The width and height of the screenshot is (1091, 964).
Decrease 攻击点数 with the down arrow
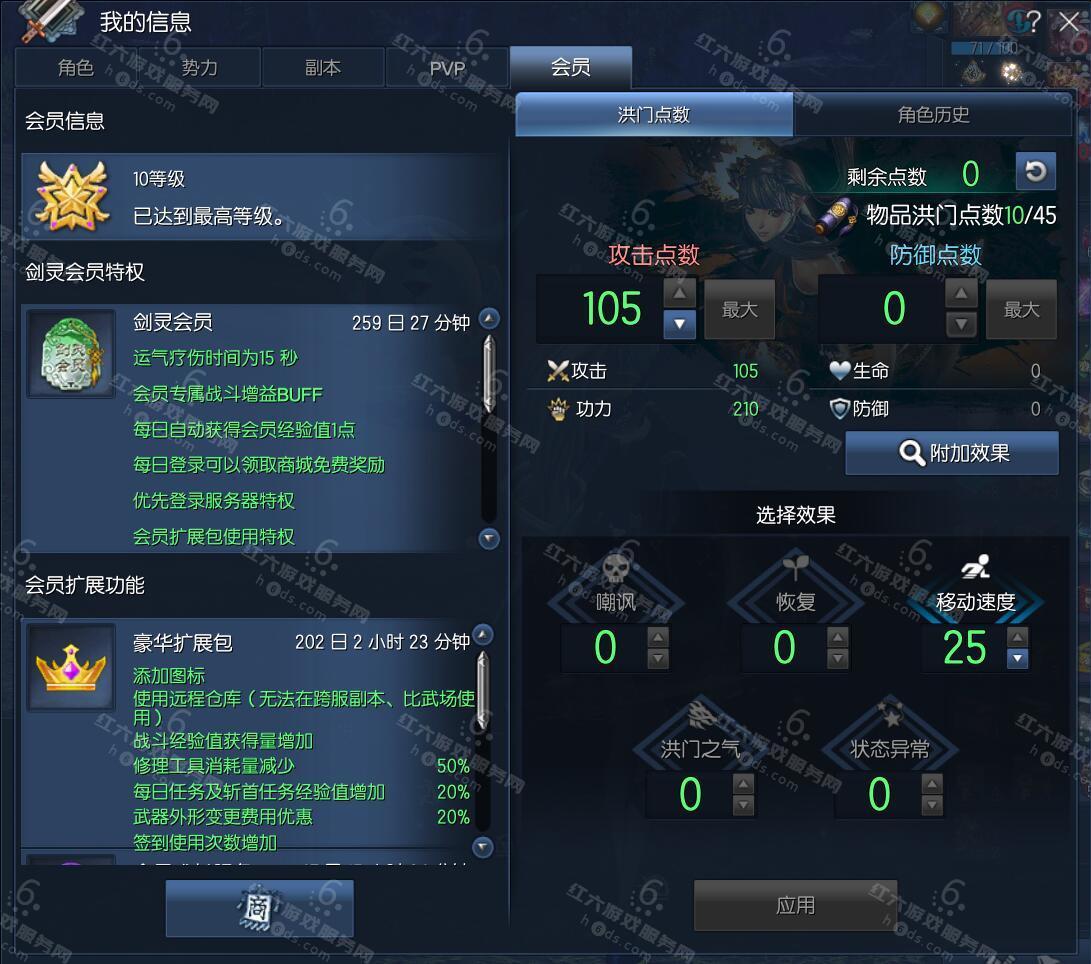tap(680, 324)
